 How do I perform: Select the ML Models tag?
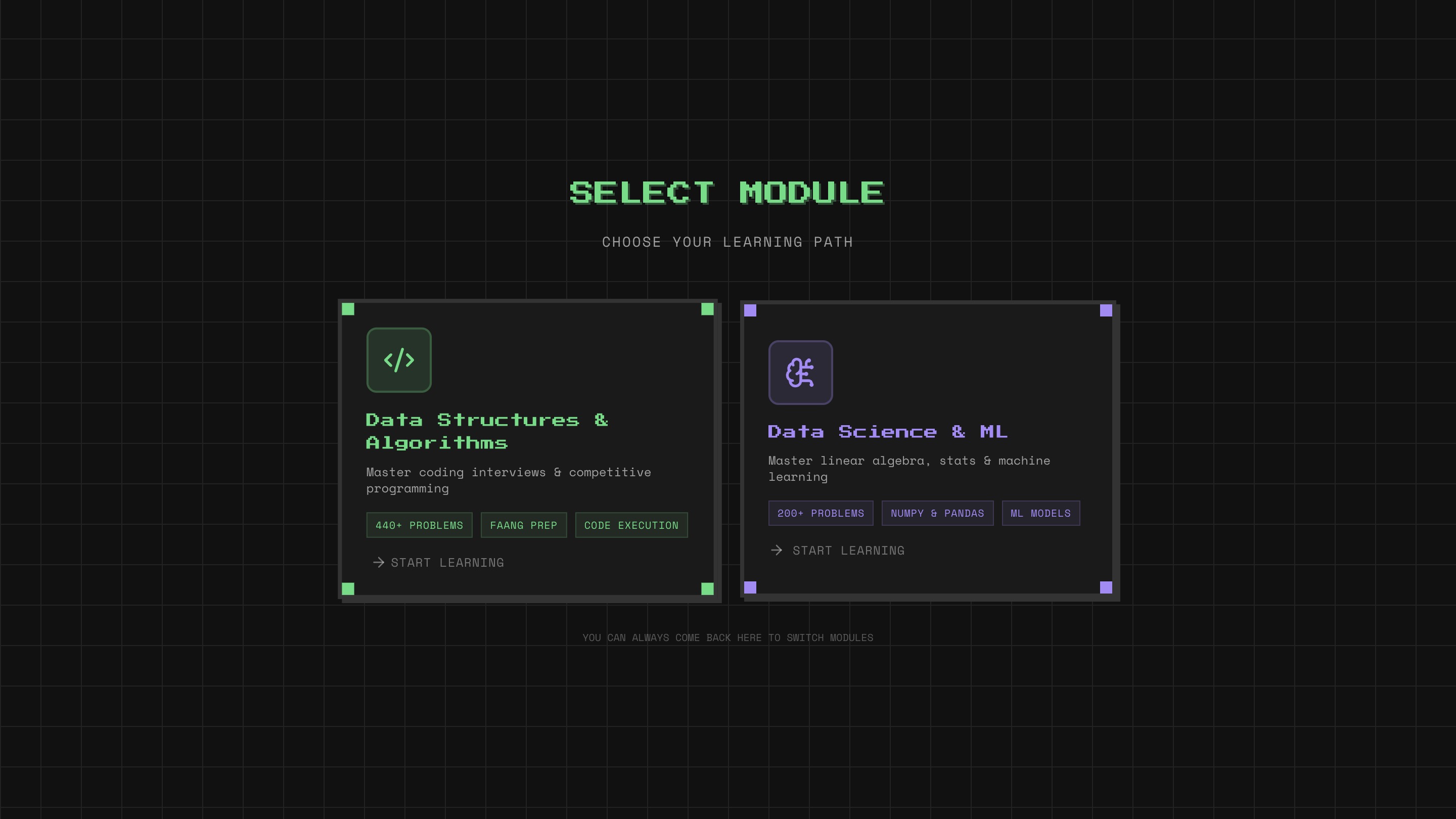pyautogui.click(x=1040, y=513)
